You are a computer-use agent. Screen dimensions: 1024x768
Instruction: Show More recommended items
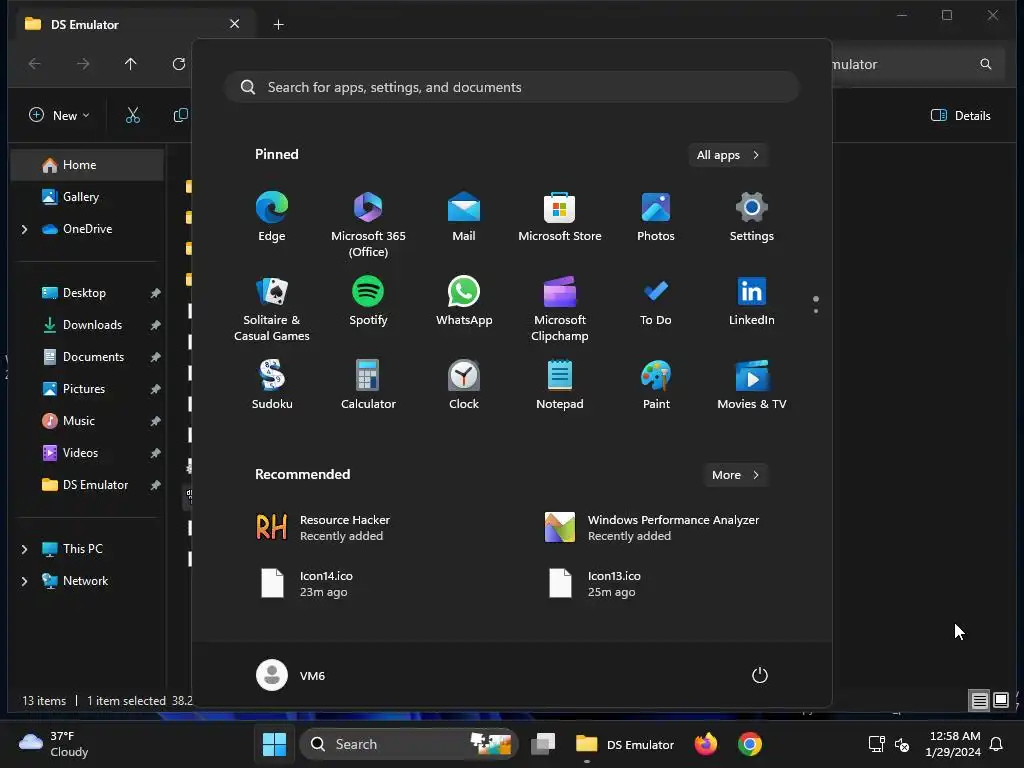pos(735,475)
